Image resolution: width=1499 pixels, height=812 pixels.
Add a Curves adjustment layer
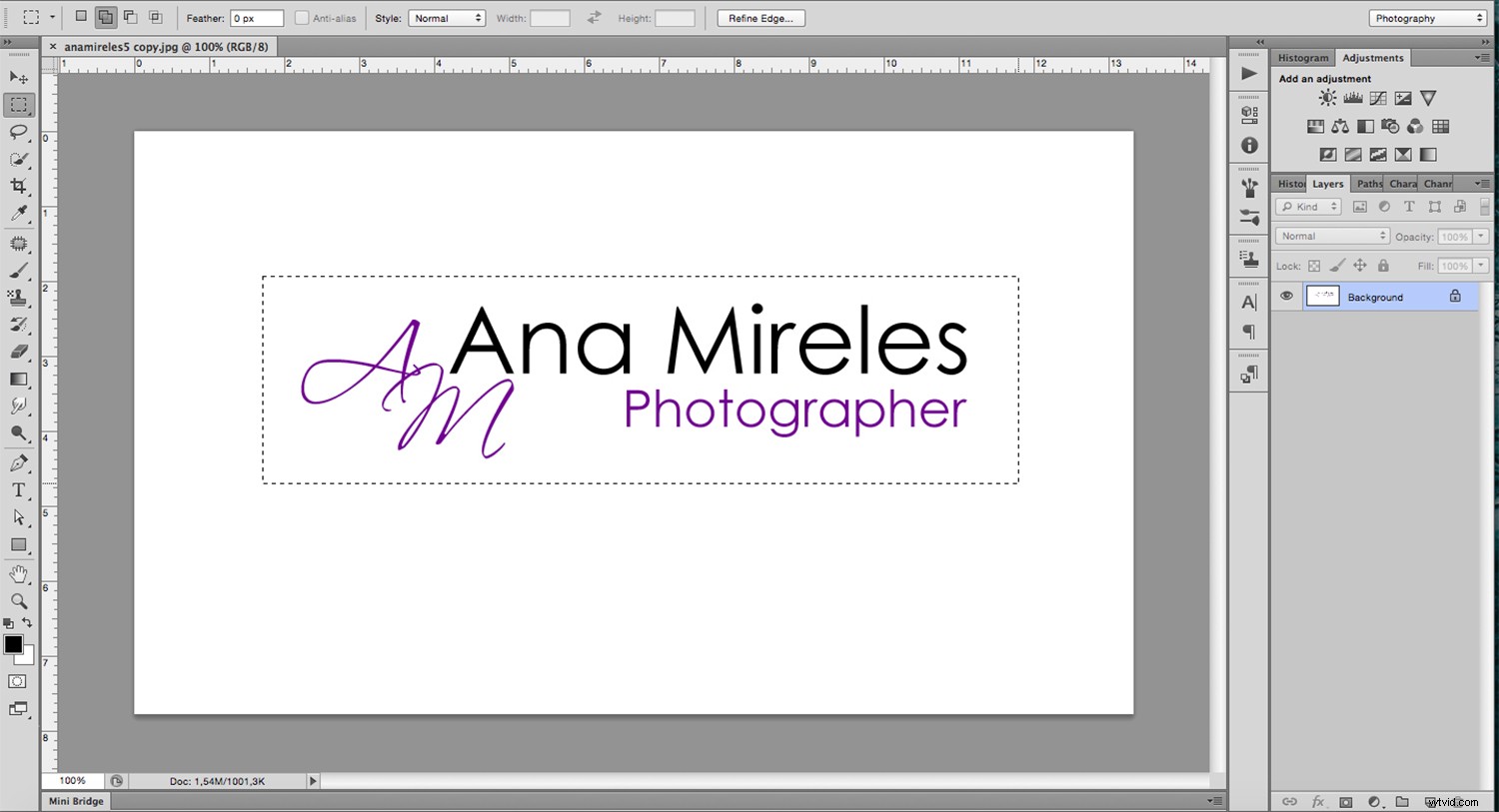(x=1377, y=97)
